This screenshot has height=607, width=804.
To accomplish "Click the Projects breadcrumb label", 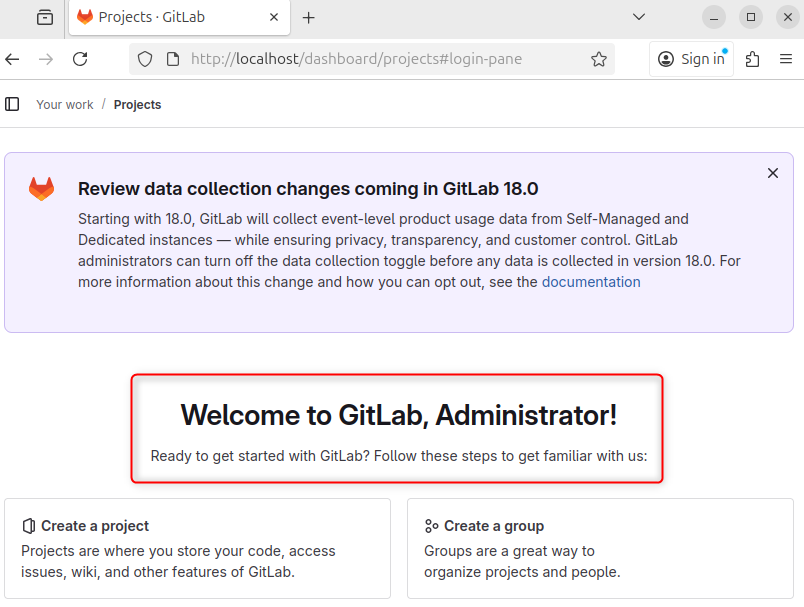I will [137, 104].
